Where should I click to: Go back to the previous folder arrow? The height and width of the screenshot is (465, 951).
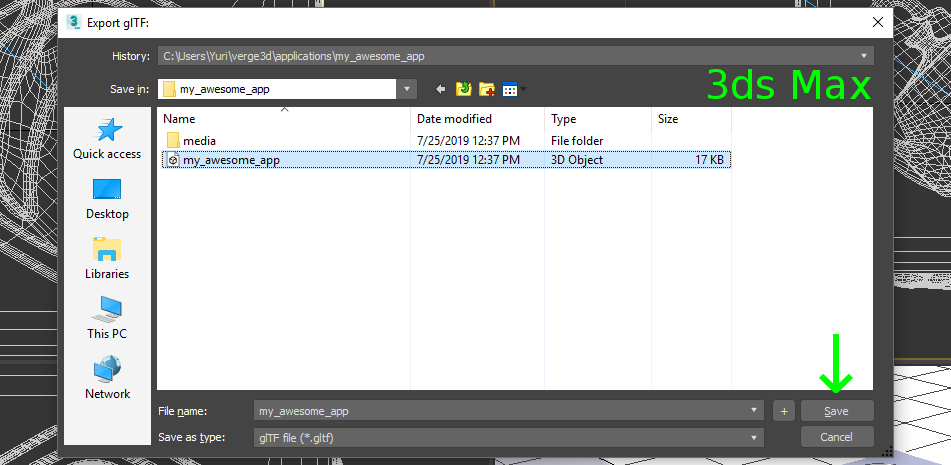coord(441,89)
